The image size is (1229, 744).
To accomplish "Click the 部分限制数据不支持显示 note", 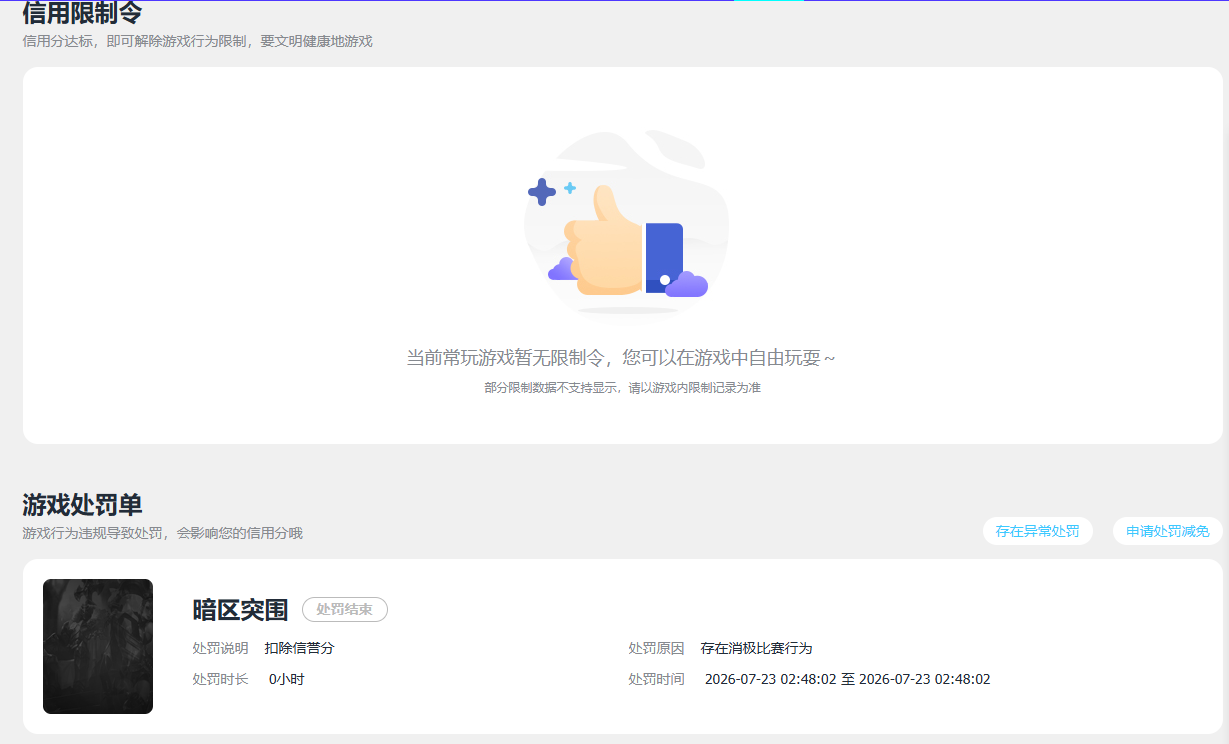I will (622, 387).
